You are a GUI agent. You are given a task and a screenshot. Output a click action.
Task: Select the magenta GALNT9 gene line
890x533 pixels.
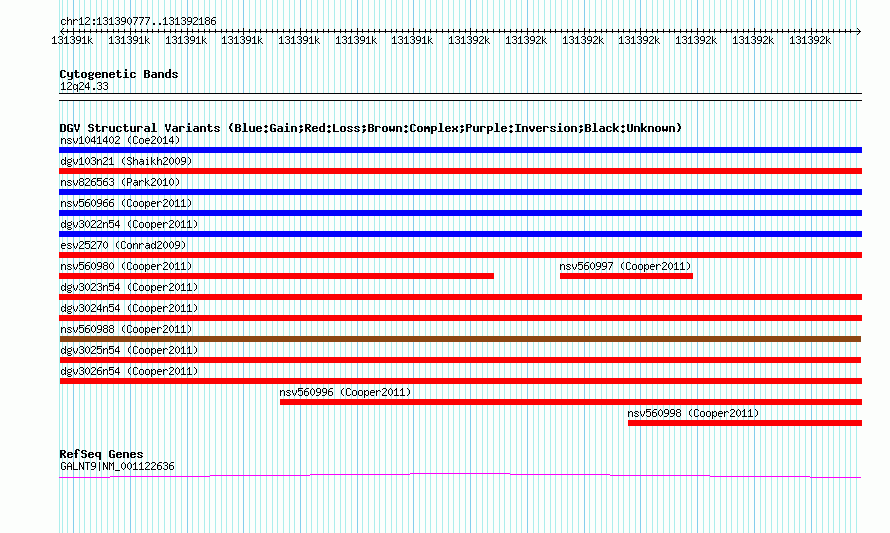click(460, 476)
